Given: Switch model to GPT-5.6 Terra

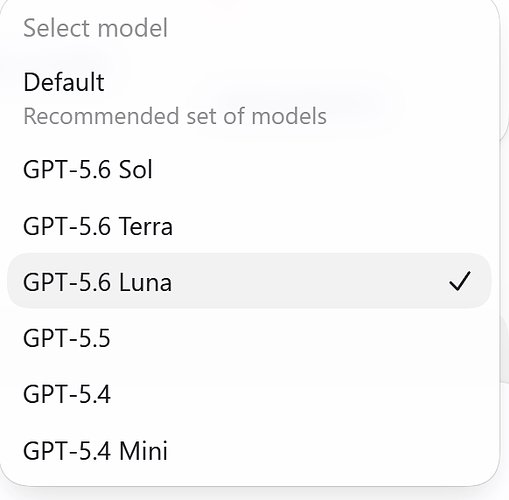Looking at the screenshot, I should click(249, 226).
